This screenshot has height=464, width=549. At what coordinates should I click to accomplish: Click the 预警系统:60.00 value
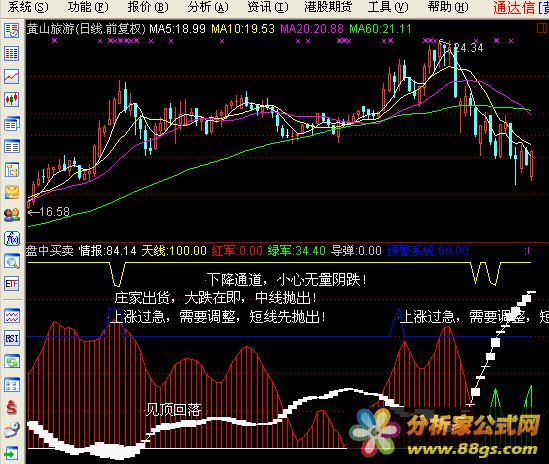point(428,251)
